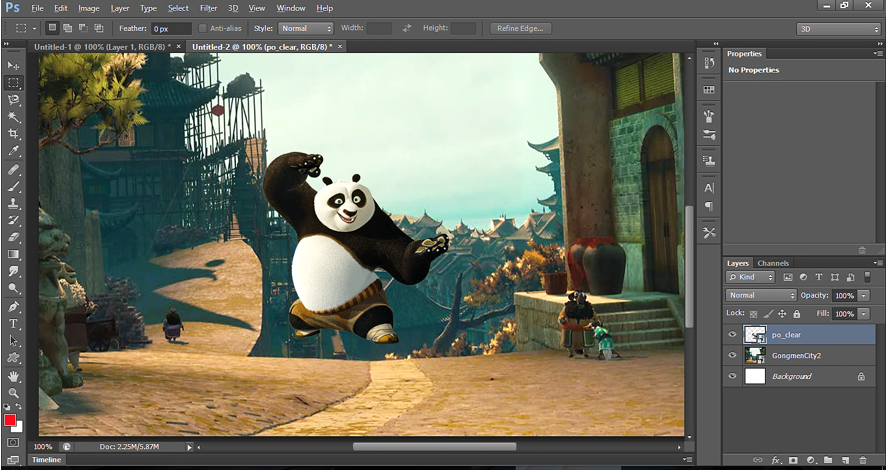Viewport: 887px width, 470px height.
Task: Switch to the Untitled-1 document tab
Action: [x=103, y=47]
